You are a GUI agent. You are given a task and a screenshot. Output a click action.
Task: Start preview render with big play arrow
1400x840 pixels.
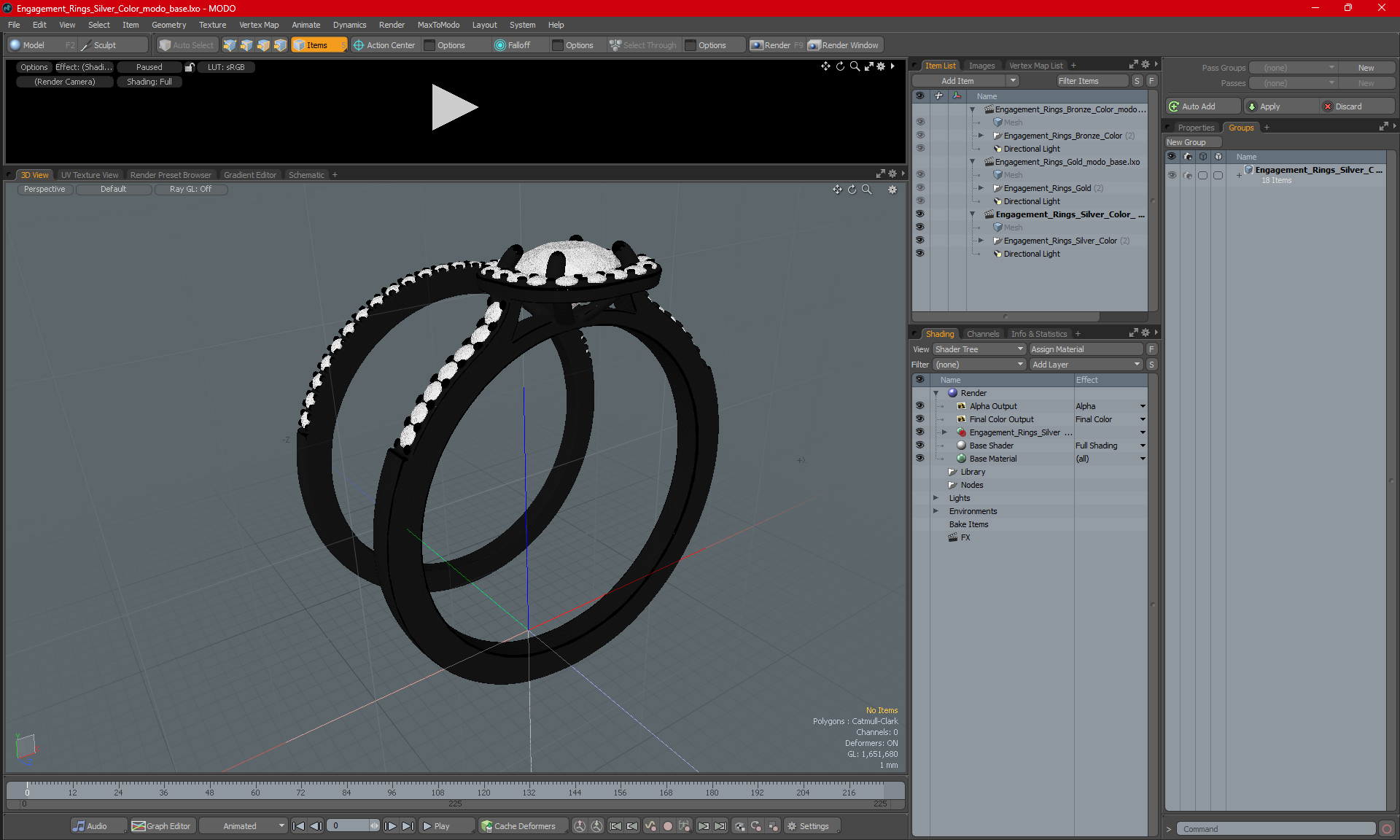point(454,107)
